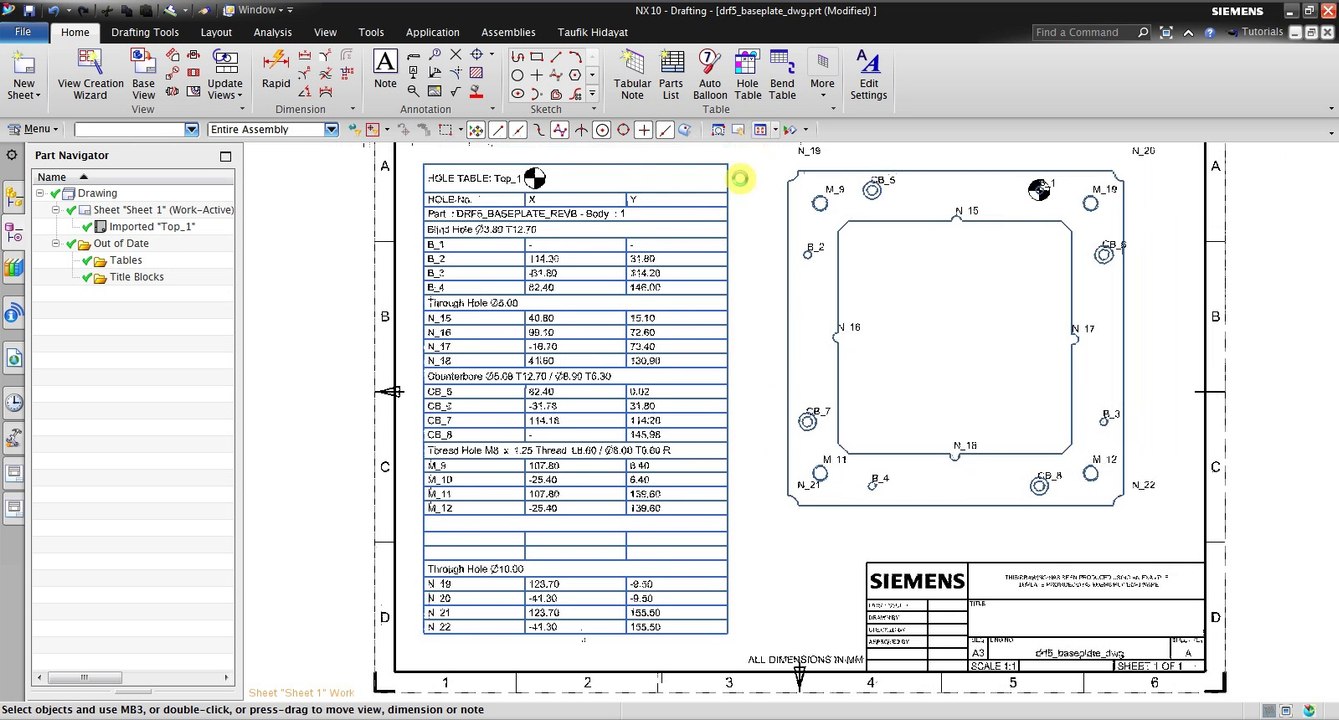Open the New Sheet tool
Viewport: 1339px width, 720px height.
pyautogui.click(x=23, y=75)
